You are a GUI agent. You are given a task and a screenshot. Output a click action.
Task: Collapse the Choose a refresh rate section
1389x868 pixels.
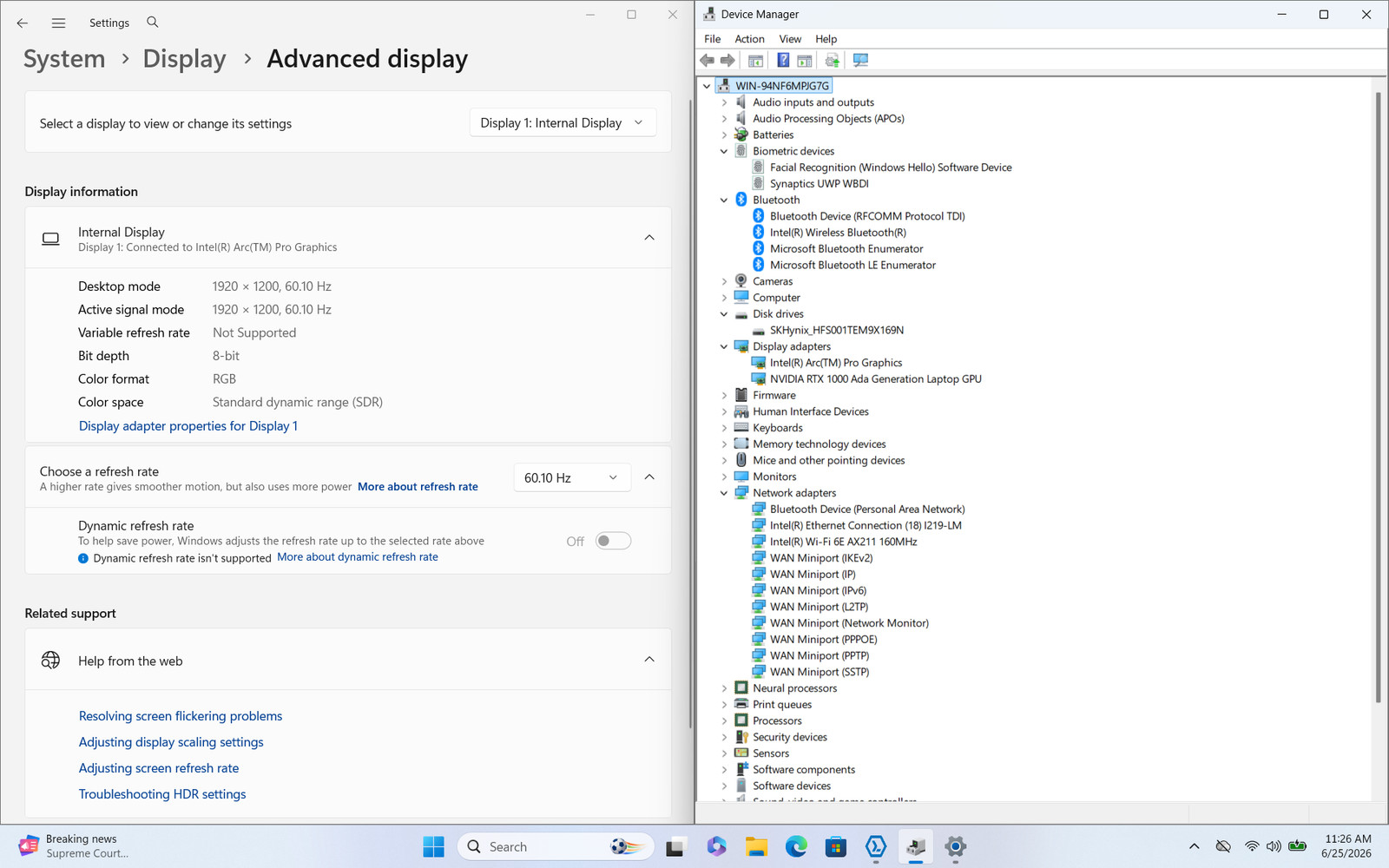pos(649,477)
